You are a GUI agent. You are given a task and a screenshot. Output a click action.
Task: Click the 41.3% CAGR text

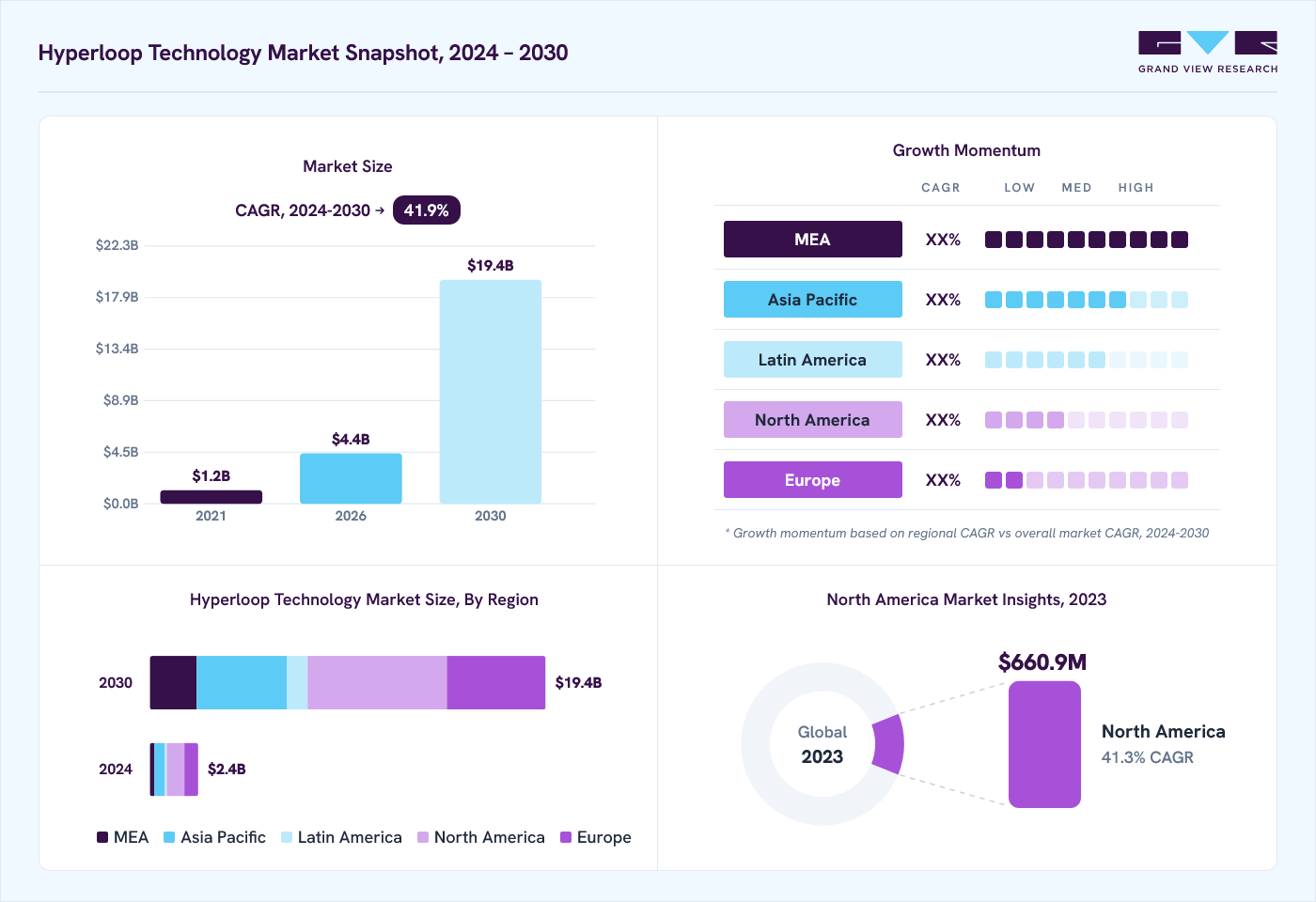pos(1148,757)
